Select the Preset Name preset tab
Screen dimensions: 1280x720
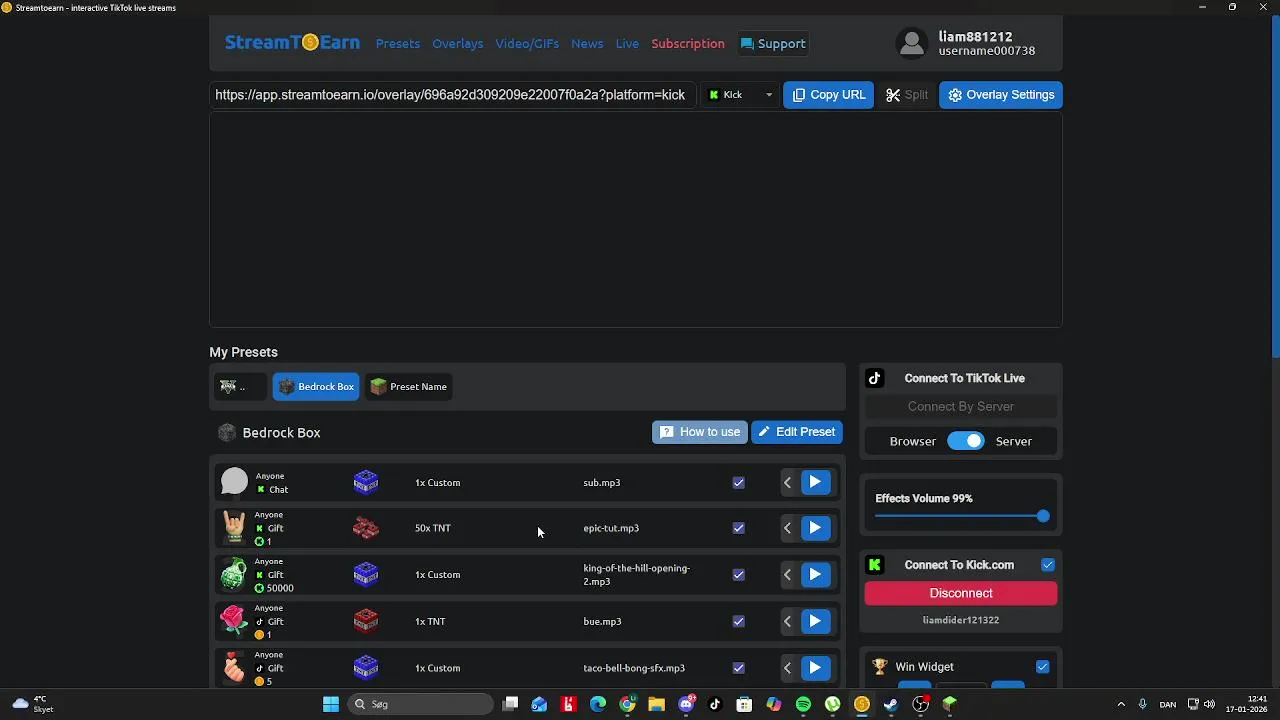(408, 386)
